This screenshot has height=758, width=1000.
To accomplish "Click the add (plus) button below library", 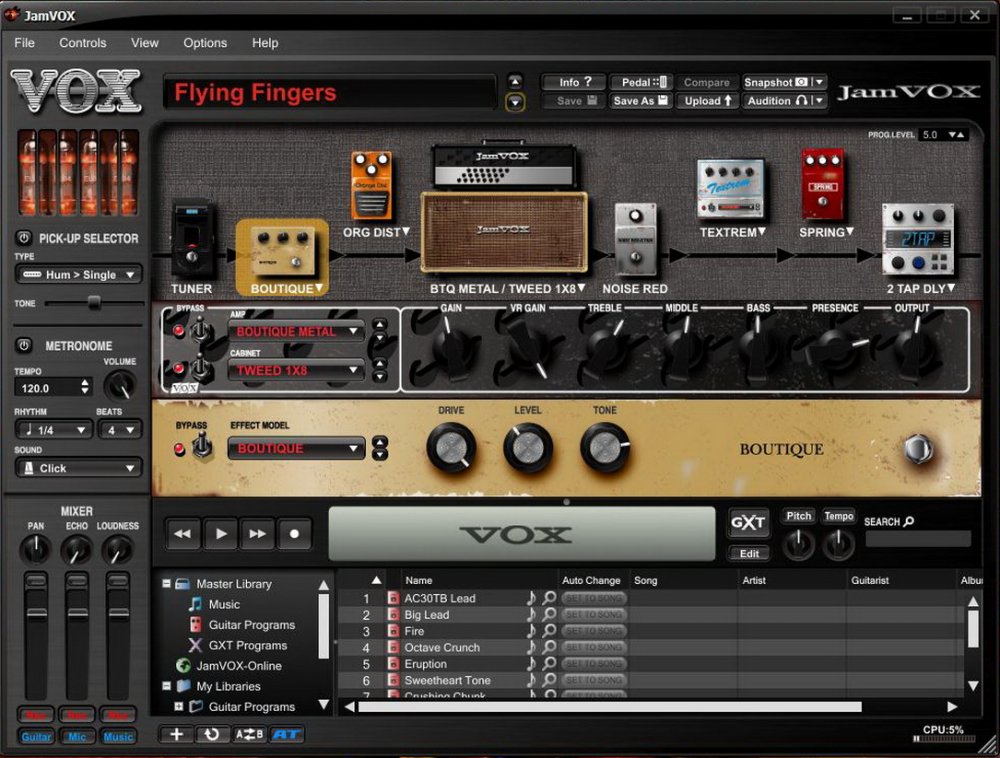I will point(177,734).
